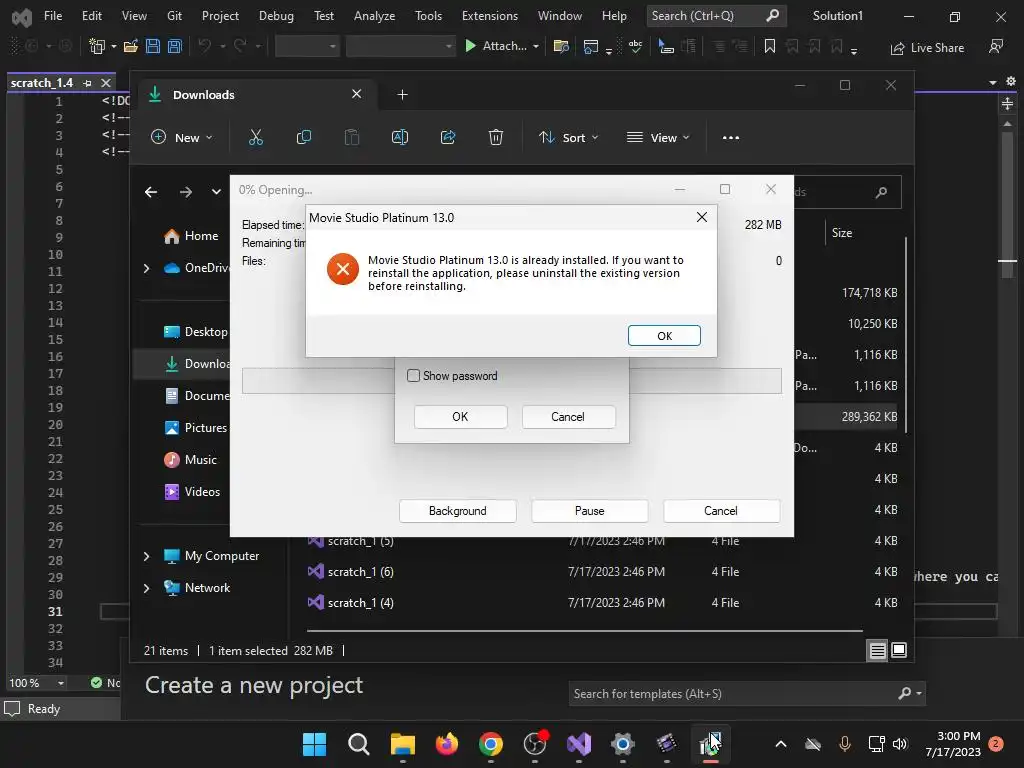Click the Forward arrow in File Explorer
The height and width of the screenshot is (768, 1024).
(186, 192)
